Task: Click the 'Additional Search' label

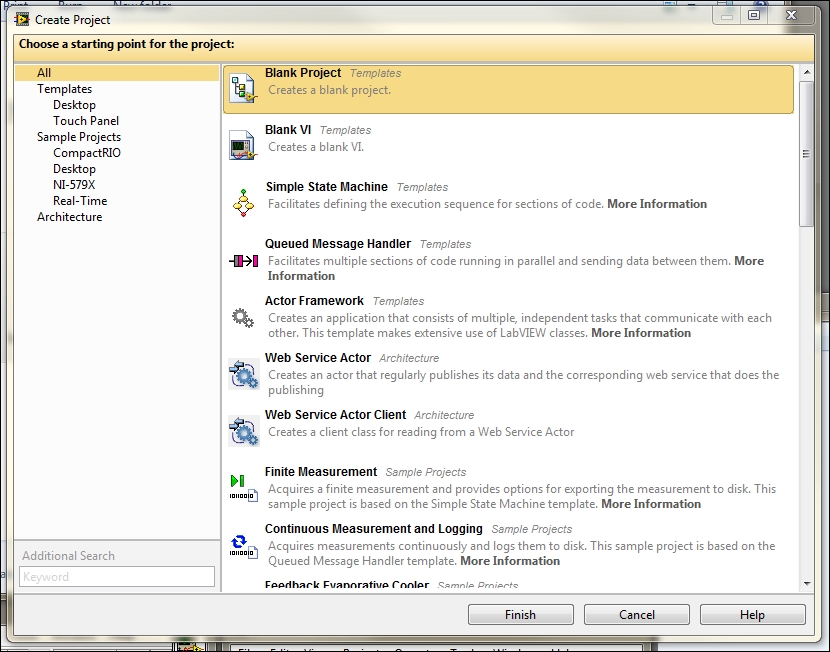Action: tap(68, 556)
